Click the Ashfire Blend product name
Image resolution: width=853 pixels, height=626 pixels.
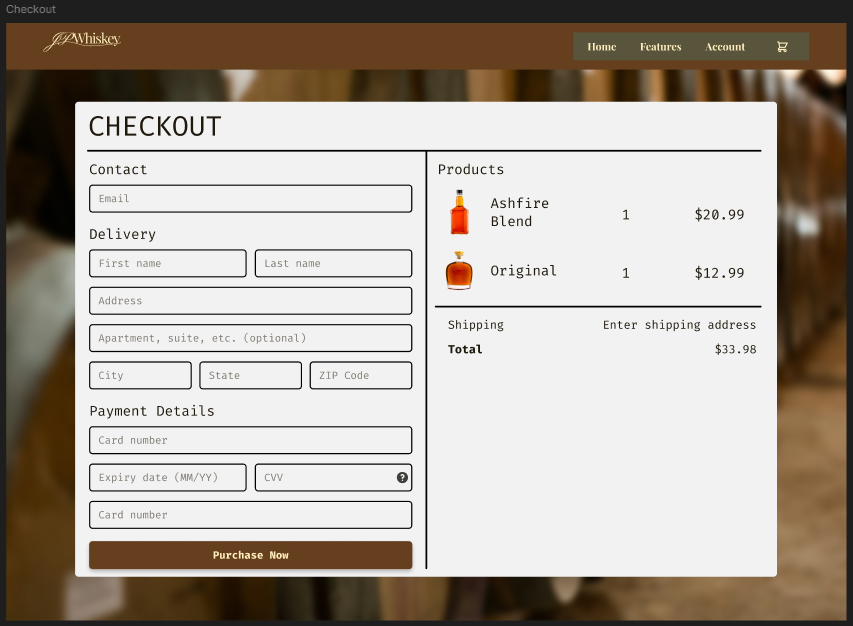pyautogui.click(x=520, y=212)
